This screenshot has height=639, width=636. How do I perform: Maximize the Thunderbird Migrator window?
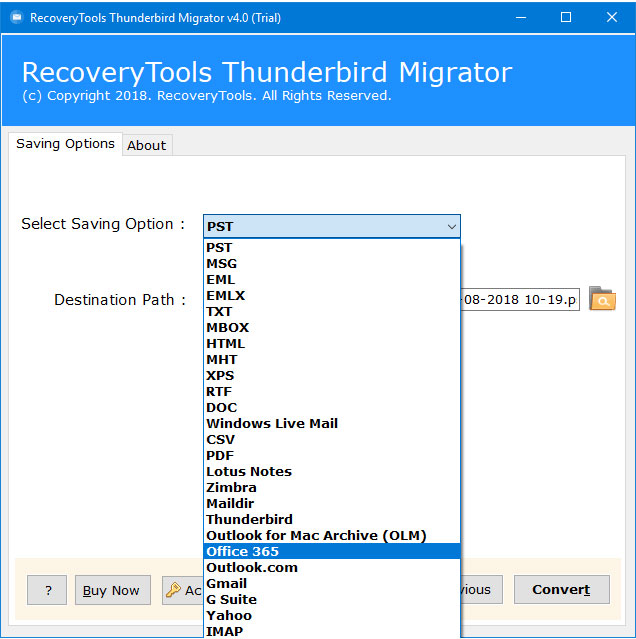(566, 17)
